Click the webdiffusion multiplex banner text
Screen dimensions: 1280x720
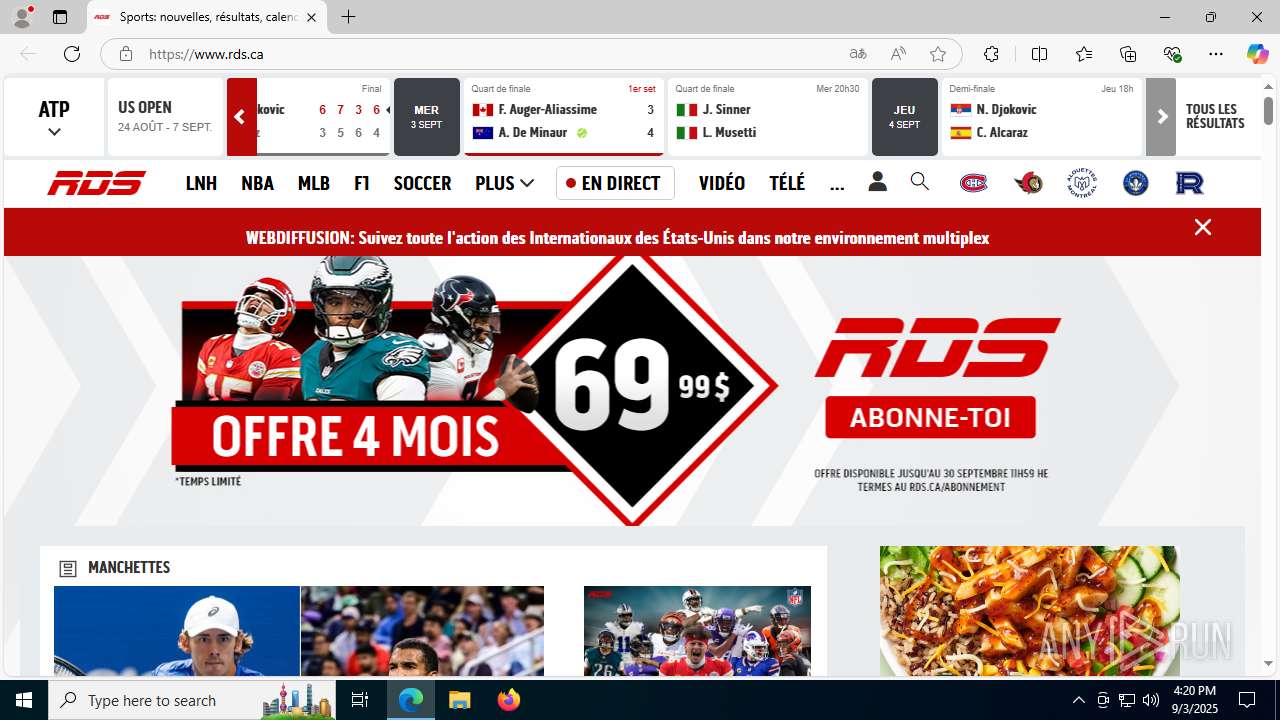click(617, 238)
